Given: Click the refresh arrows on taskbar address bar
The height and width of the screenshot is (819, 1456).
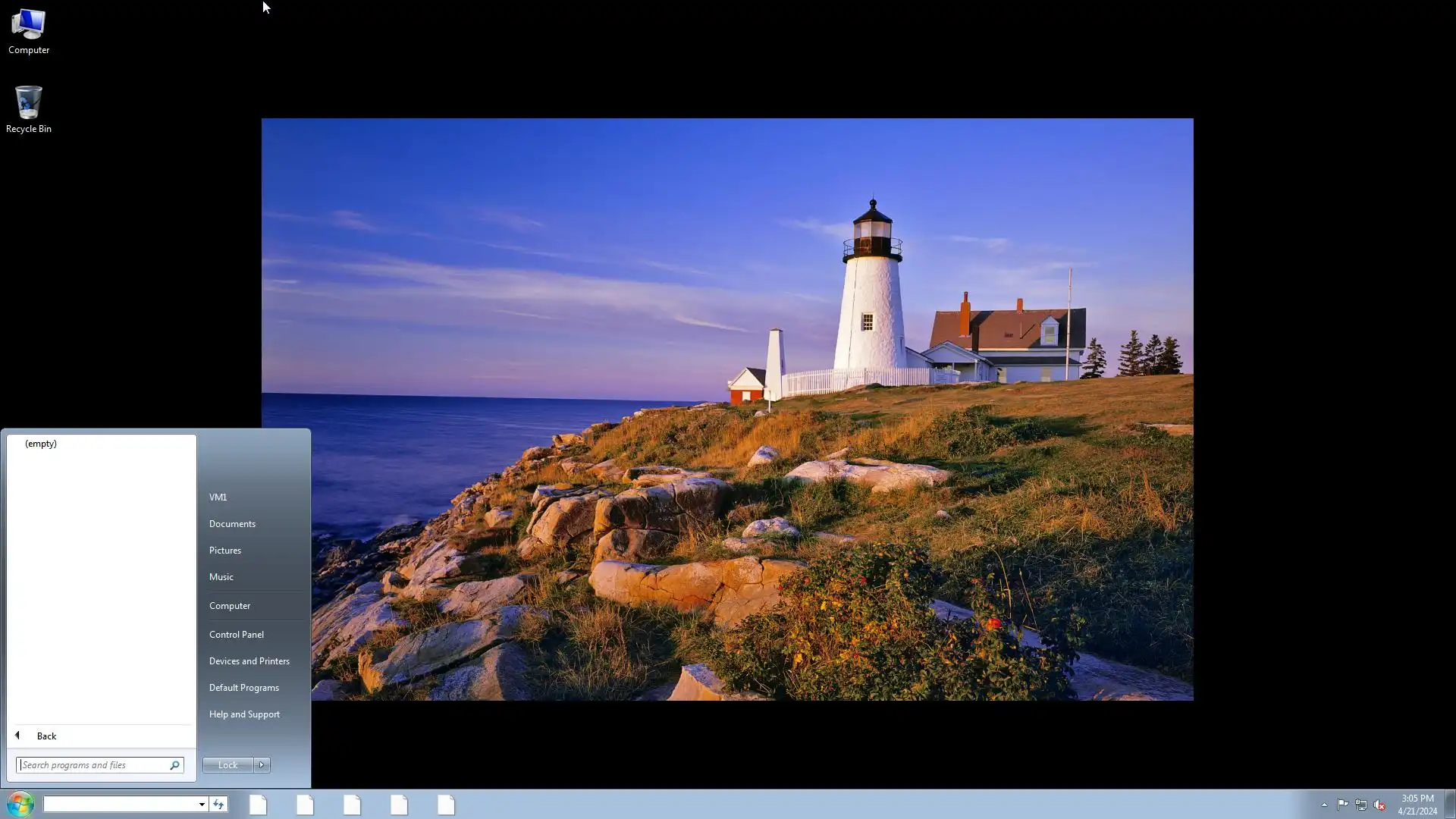Looking at the screenshot, I should [218, 804].
